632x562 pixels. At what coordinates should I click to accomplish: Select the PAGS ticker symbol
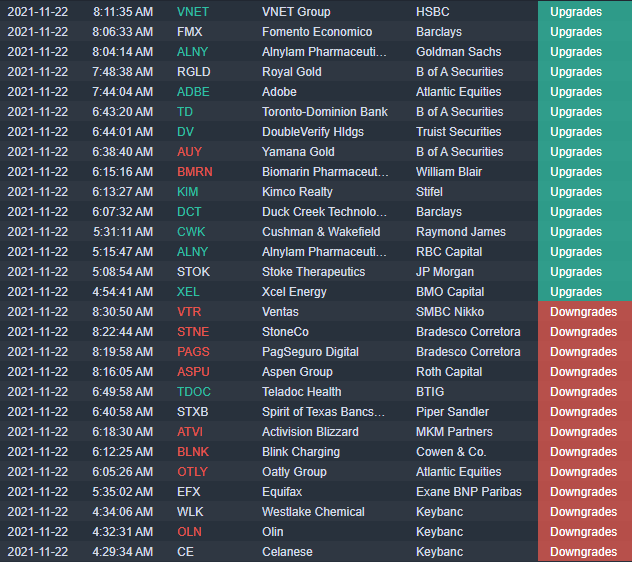pyautogui.click(x=193, y=352)
